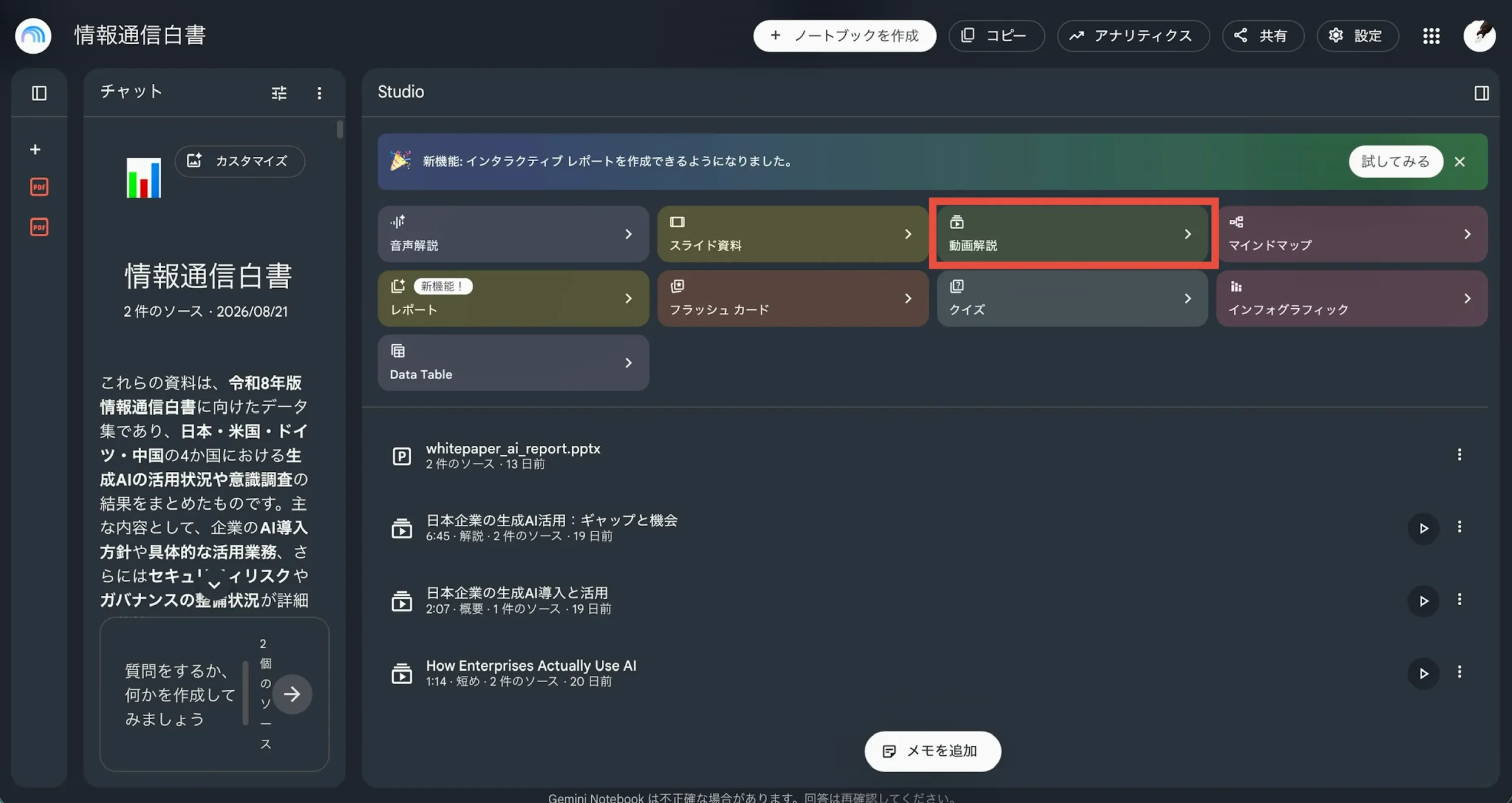Open the マインドマップ card
Screen dimensions: 1512x803
1352,234
